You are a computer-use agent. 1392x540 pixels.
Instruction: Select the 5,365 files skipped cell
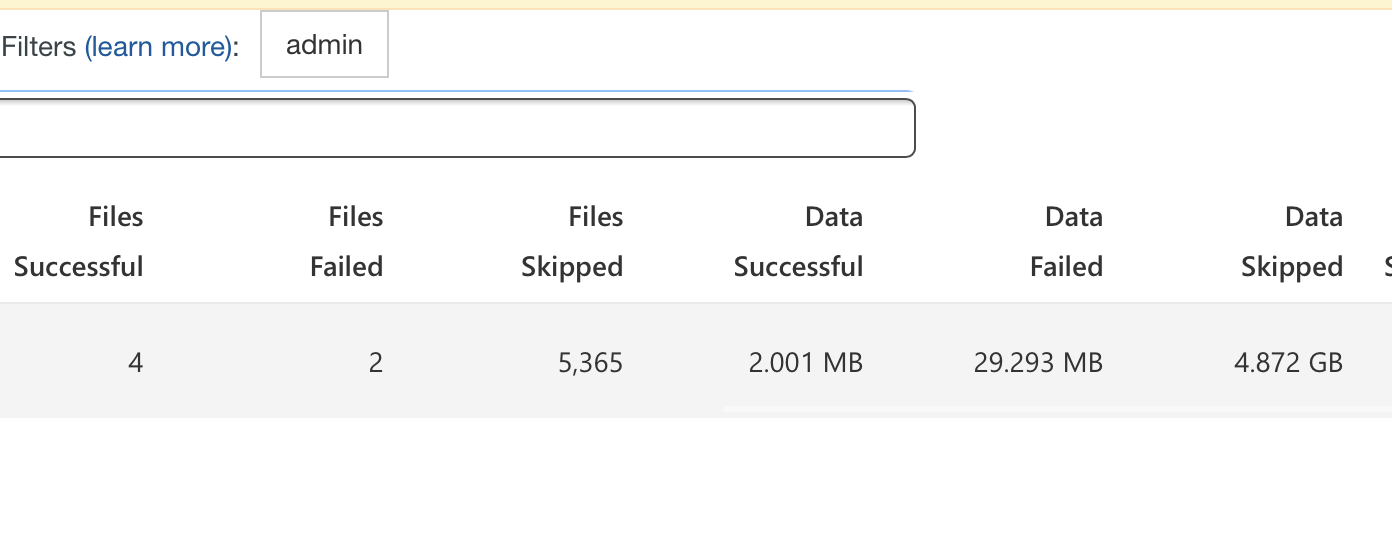point(591,362)
